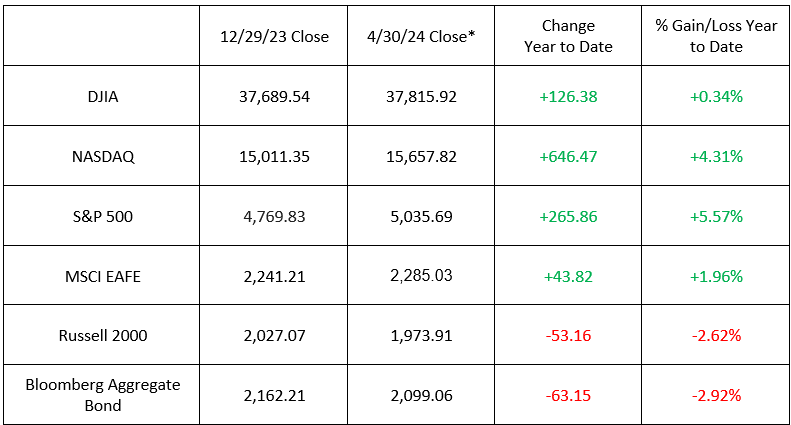
Task: Click the 4/30/24 Close column header
Action: point(420,36)
